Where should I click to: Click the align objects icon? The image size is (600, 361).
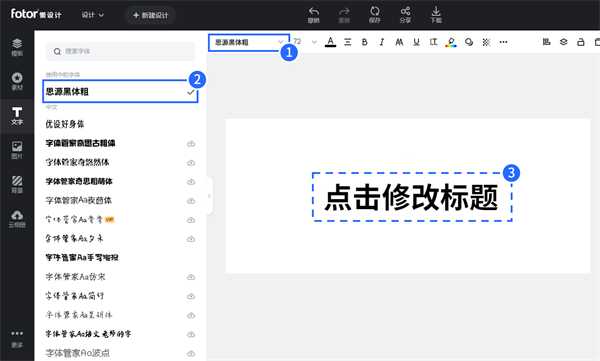point(546,42)
